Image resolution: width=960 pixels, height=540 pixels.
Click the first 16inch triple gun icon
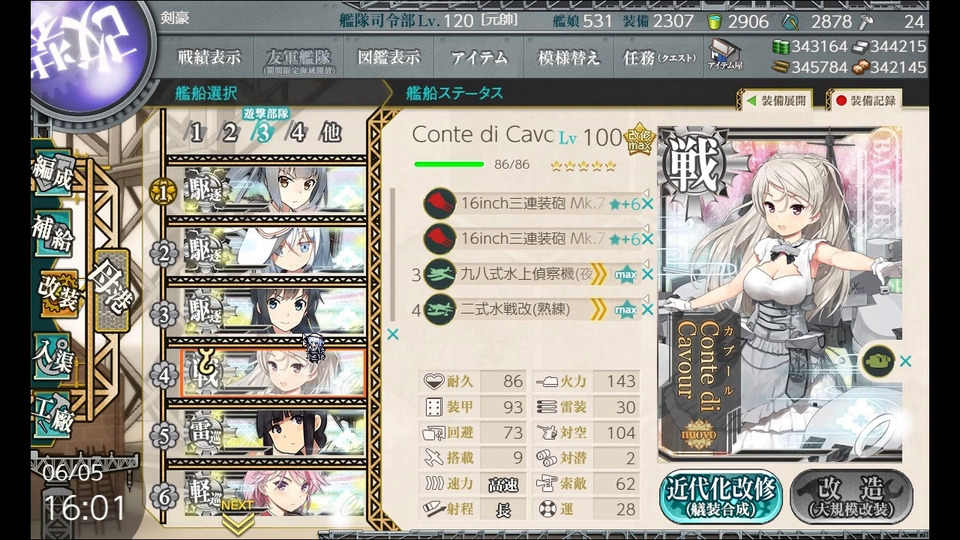tap(440, 203)
